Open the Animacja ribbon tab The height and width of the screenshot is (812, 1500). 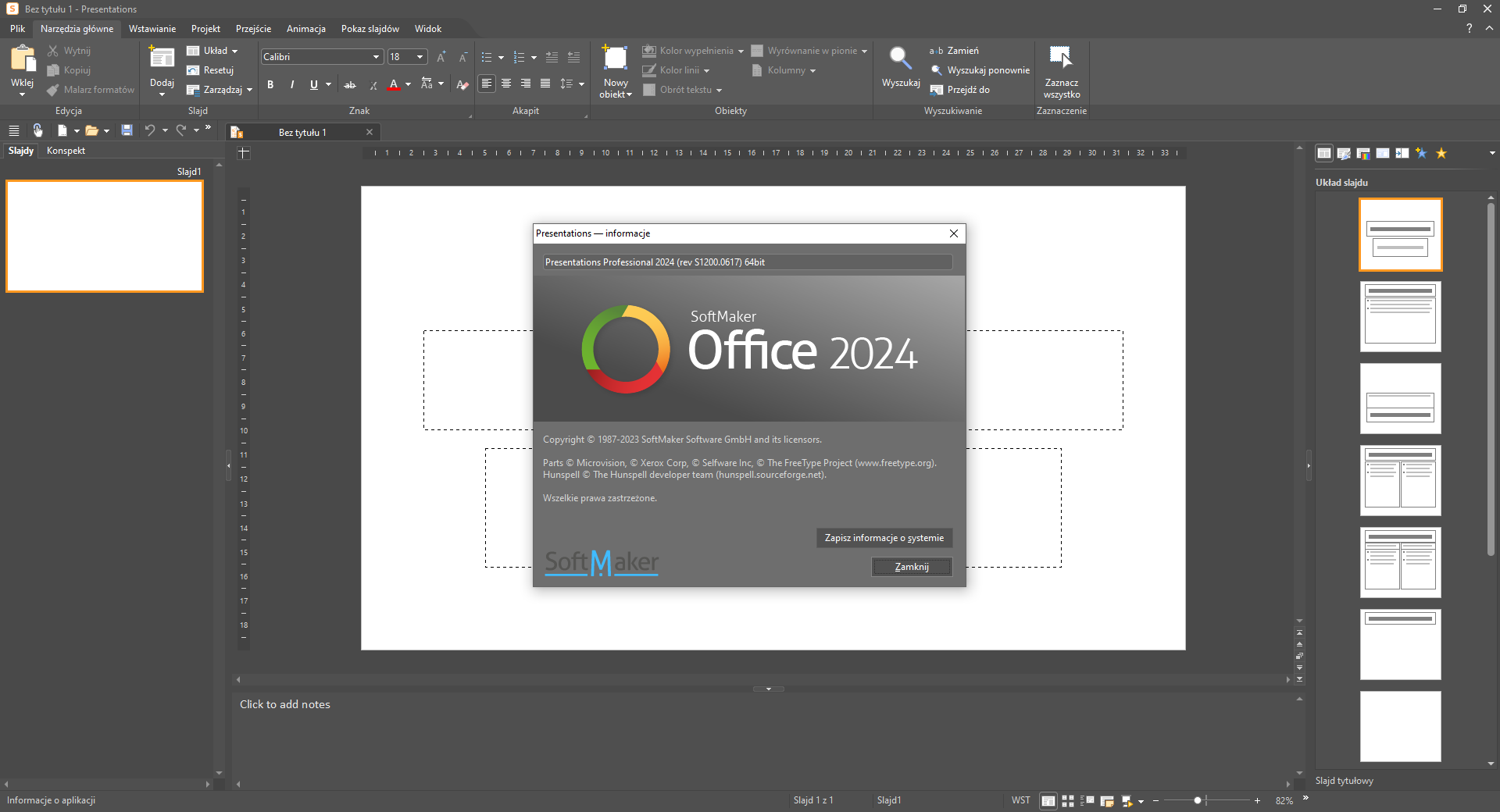pos(306,29)
